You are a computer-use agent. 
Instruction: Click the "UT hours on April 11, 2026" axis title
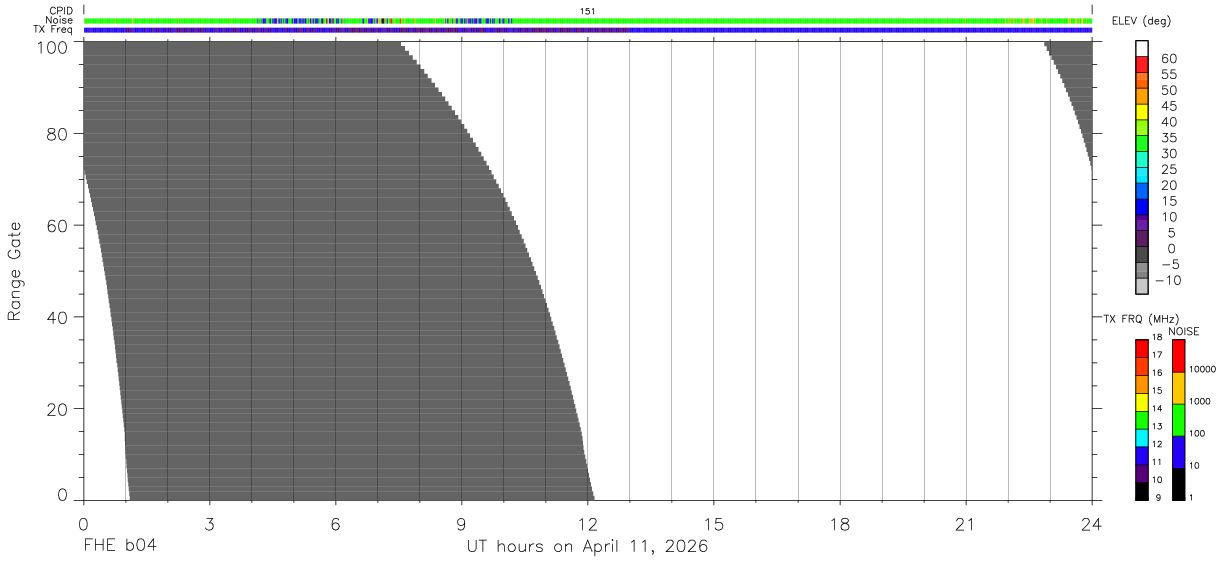coord(587,547)
